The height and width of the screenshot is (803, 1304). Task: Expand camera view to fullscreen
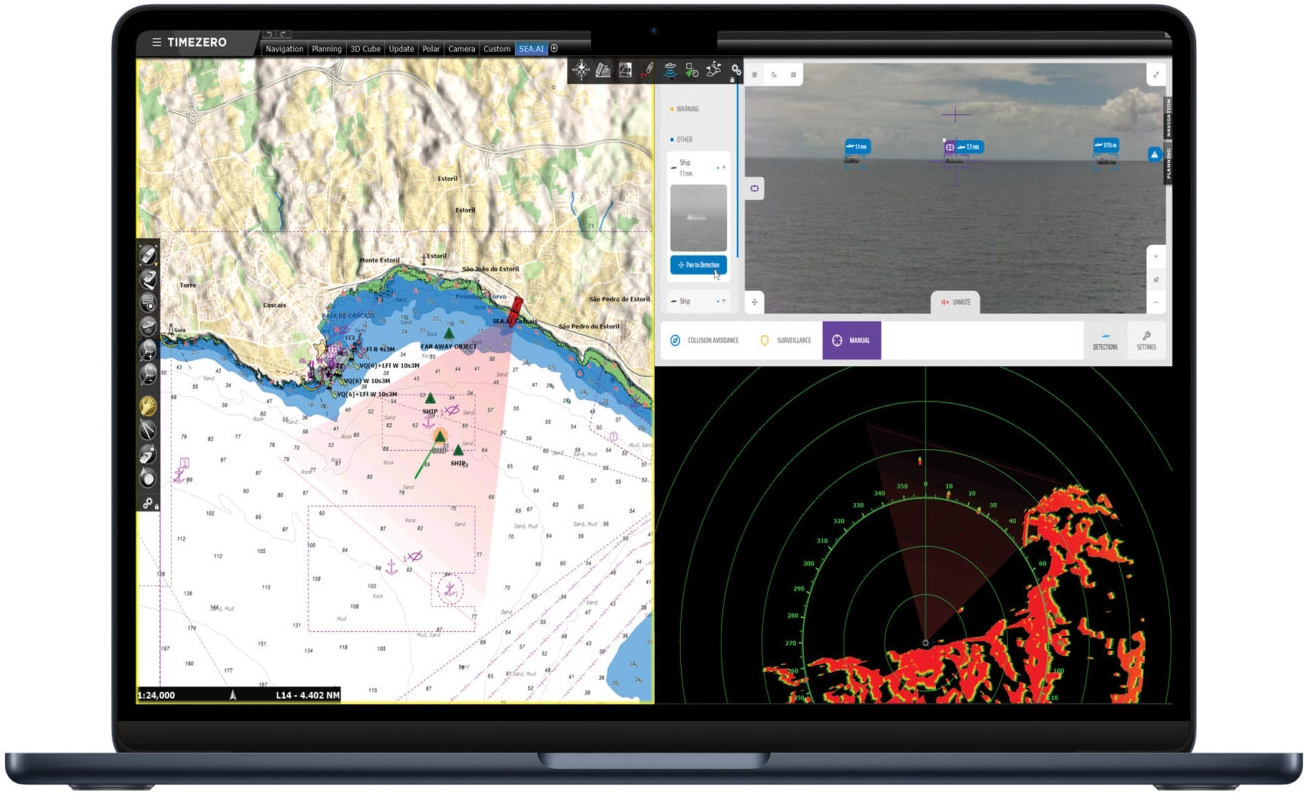[x=1156, y=74]
